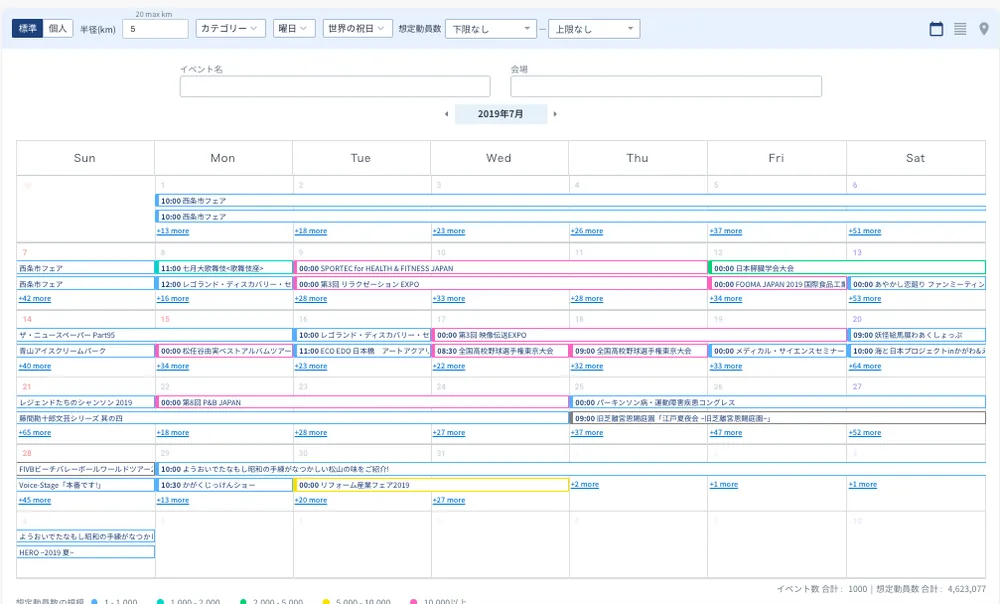Open the 曜日 dropdown

click(294, 28)
